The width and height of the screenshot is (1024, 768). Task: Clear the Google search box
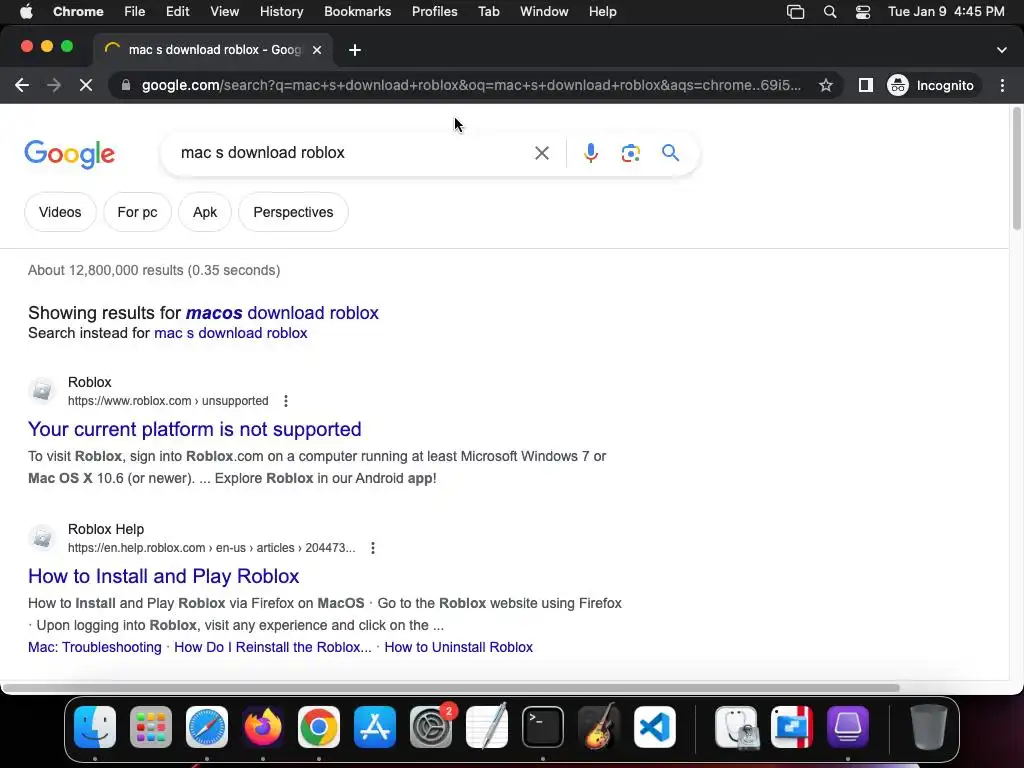tap(541, 153)
